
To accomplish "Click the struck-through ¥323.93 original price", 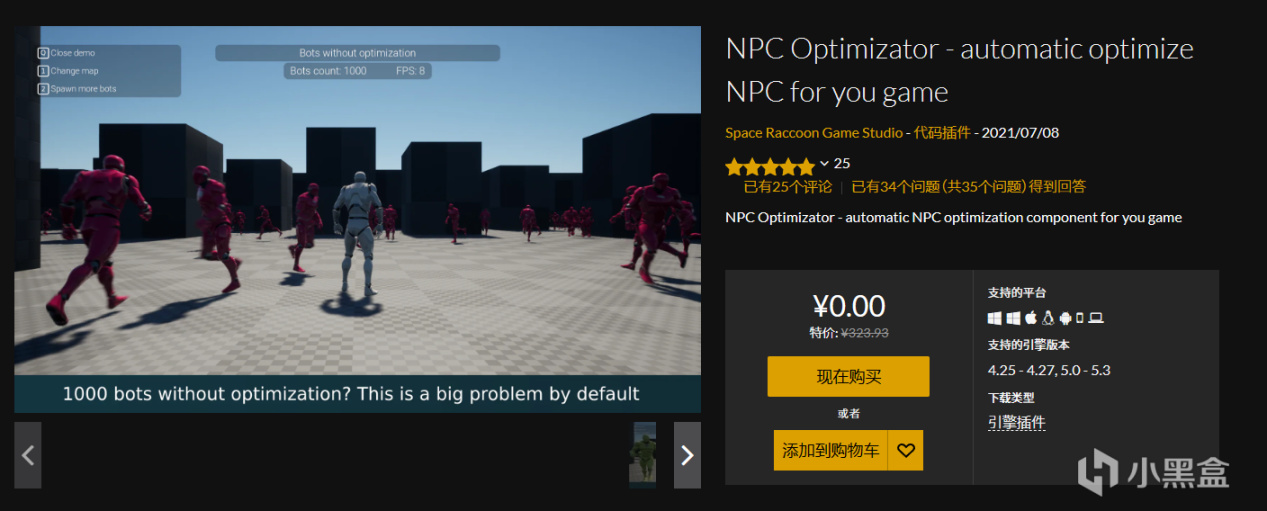I will (x=864, y=333).
